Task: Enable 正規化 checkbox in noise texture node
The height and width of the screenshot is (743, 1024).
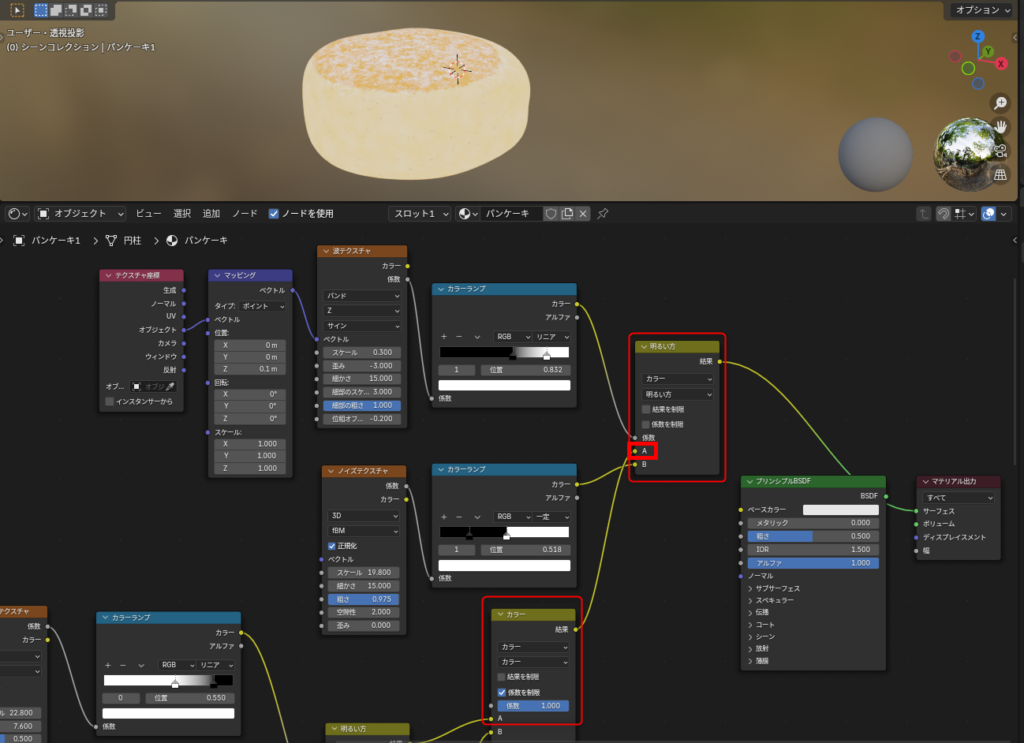Action: (332, 545)
